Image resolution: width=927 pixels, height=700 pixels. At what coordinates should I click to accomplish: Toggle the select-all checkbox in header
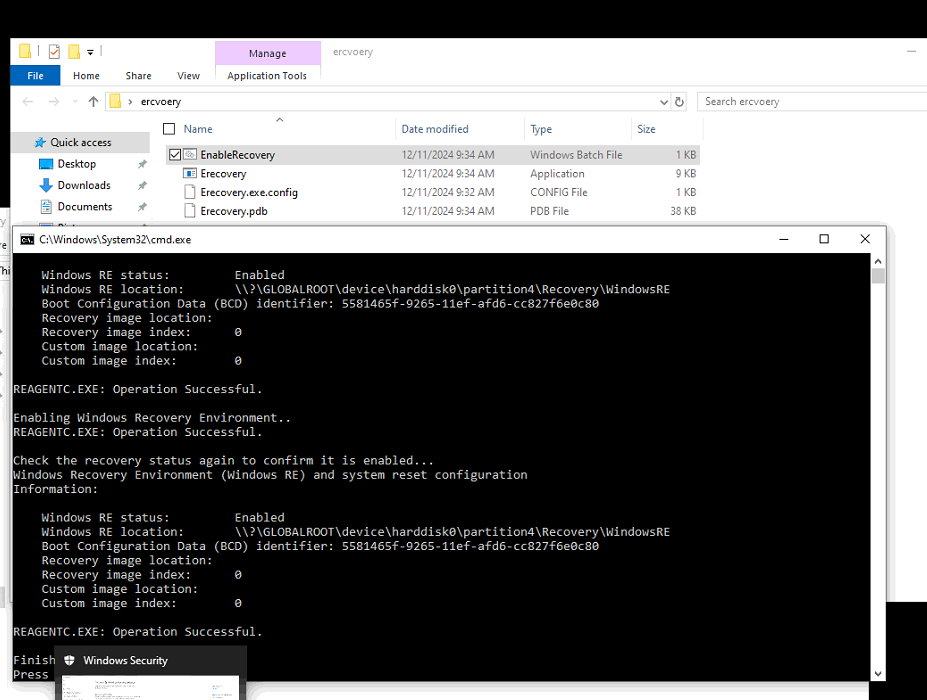pos(169,129)
